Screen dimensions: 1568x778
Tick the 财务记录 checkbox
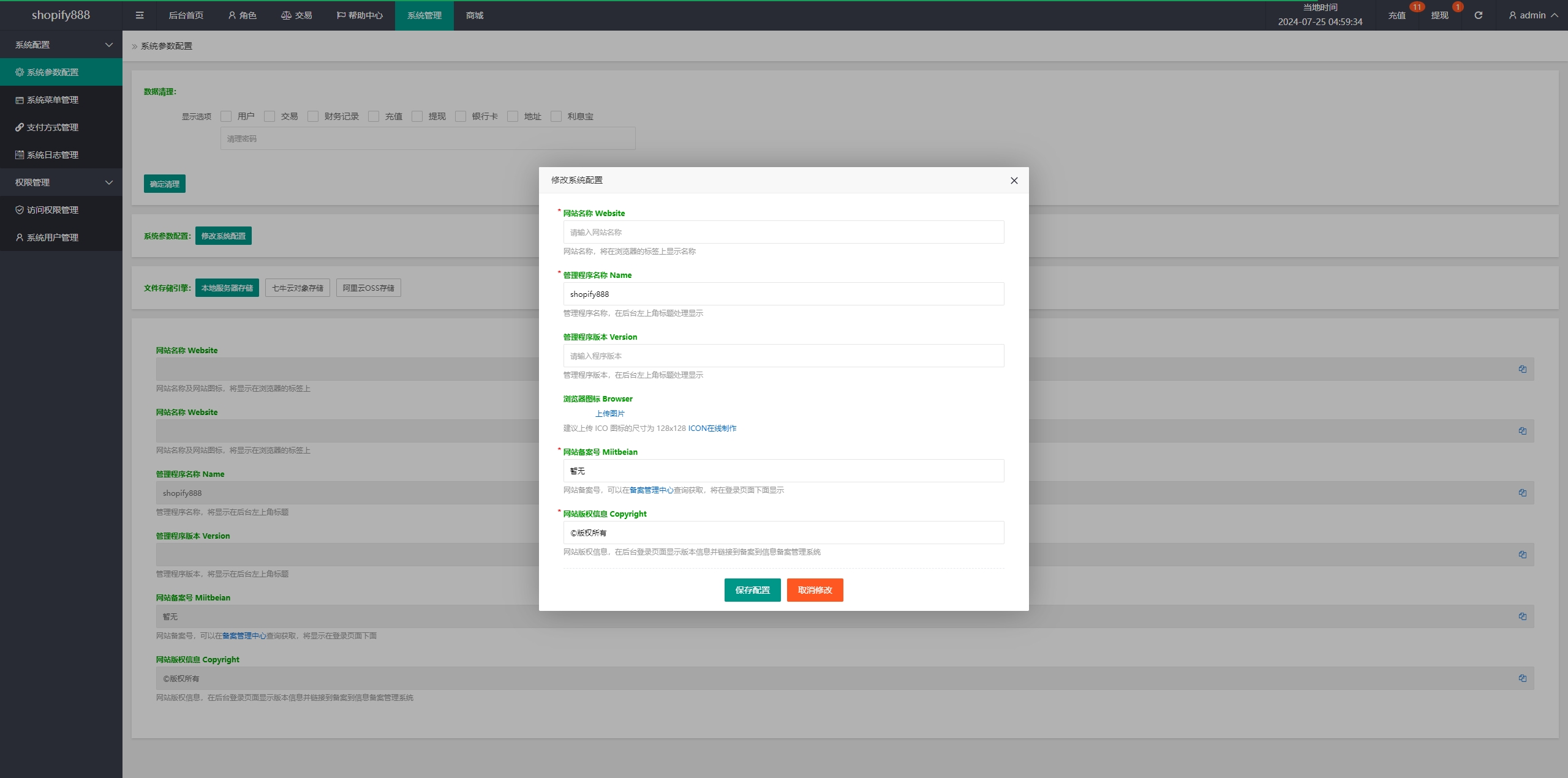coord(313,116)
